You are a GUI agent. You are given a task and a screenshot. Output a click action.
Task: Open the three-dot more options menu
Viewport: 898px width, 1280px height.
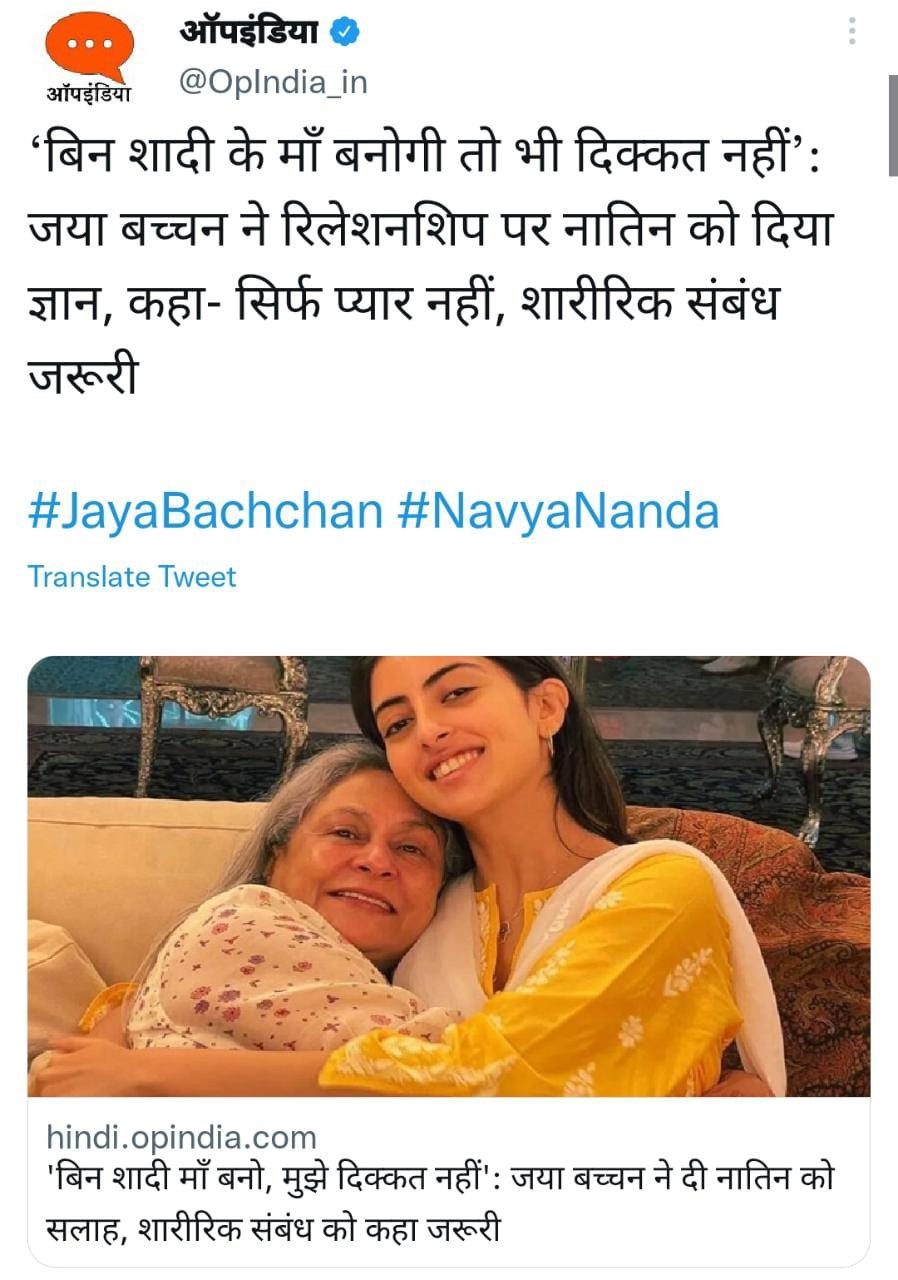tap(852, 31)
